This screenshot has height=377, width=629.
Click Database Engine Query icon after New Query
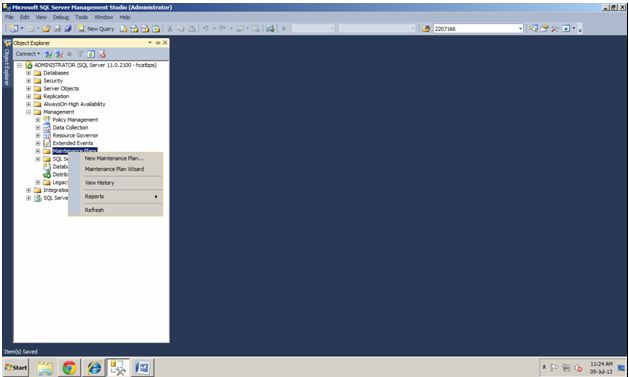[x=124, y=28]
